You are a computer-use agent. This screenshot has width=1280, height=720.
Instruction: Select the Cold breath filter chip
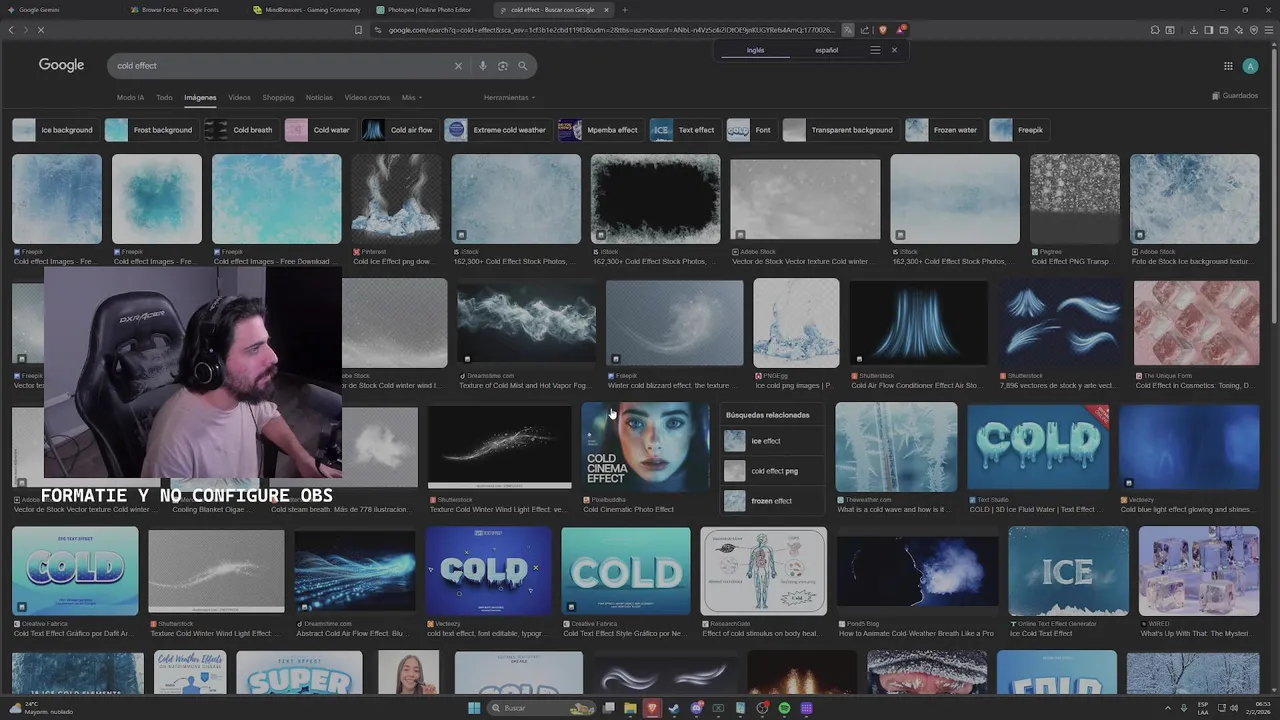240,130
